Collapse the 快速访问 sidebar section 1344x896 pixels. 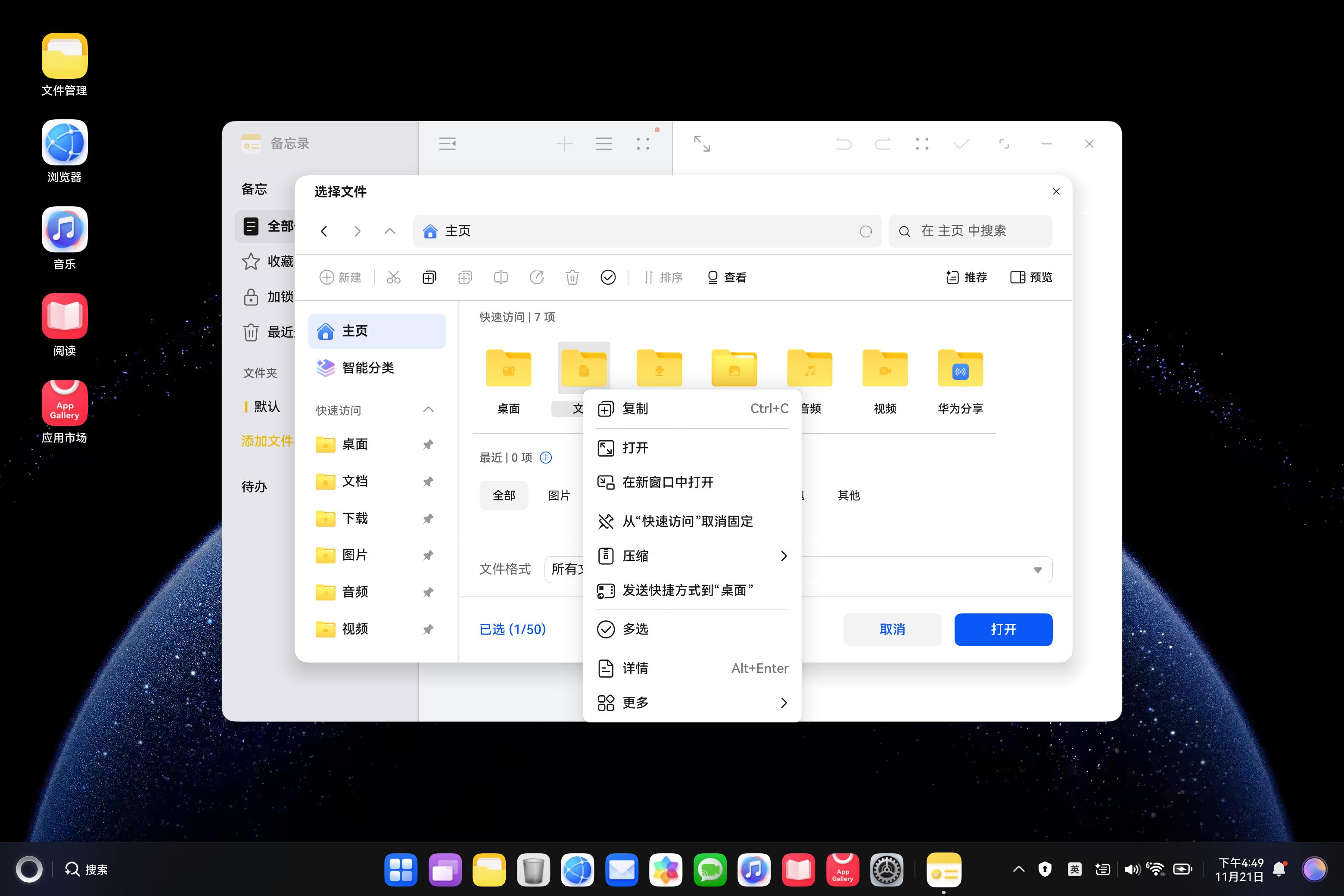pyautogui.click(x=429, y=410)
